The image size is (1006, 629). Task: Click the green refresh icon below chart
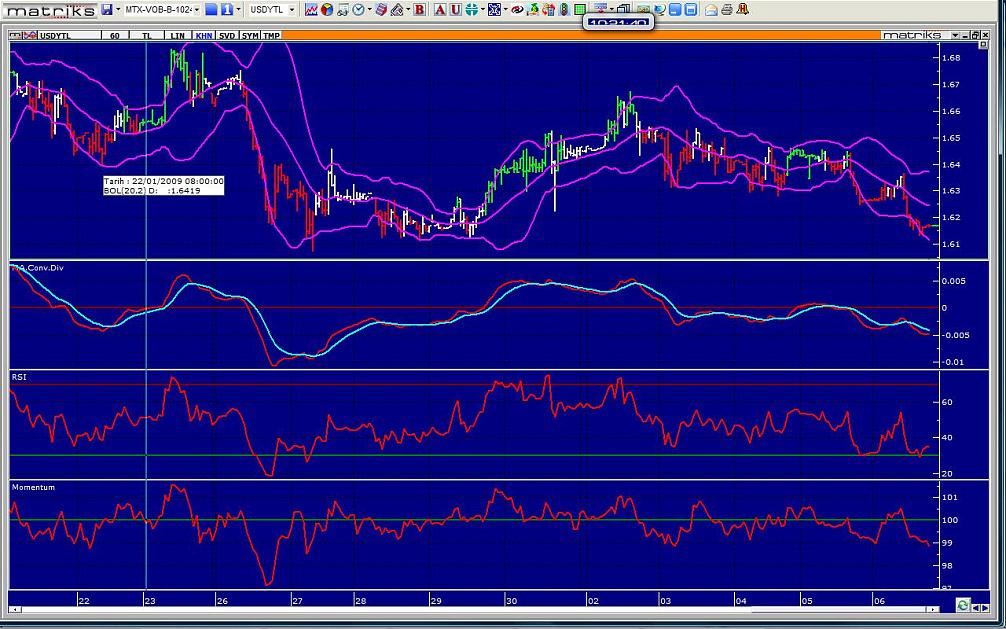(962, 605)
